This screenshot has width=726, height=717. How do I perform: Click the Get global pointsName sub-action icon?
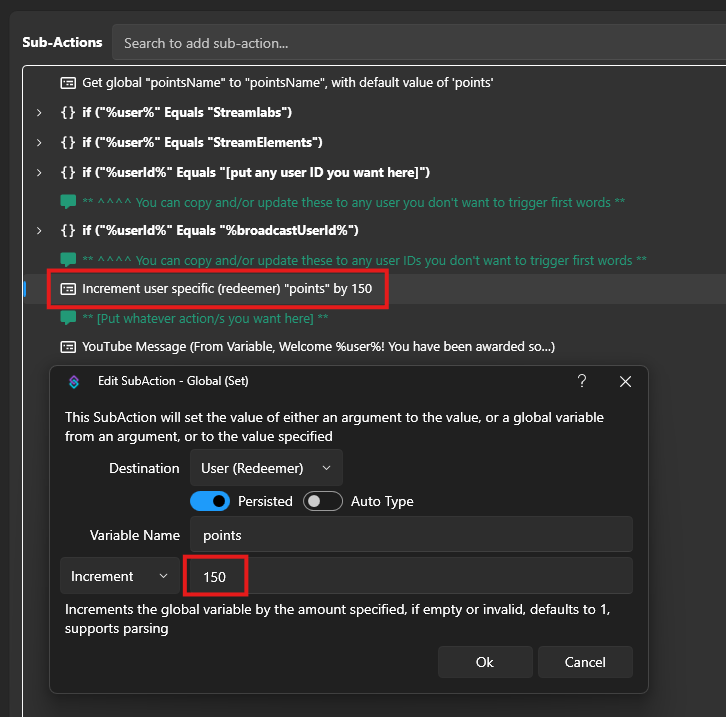click(x=68, y=82)
